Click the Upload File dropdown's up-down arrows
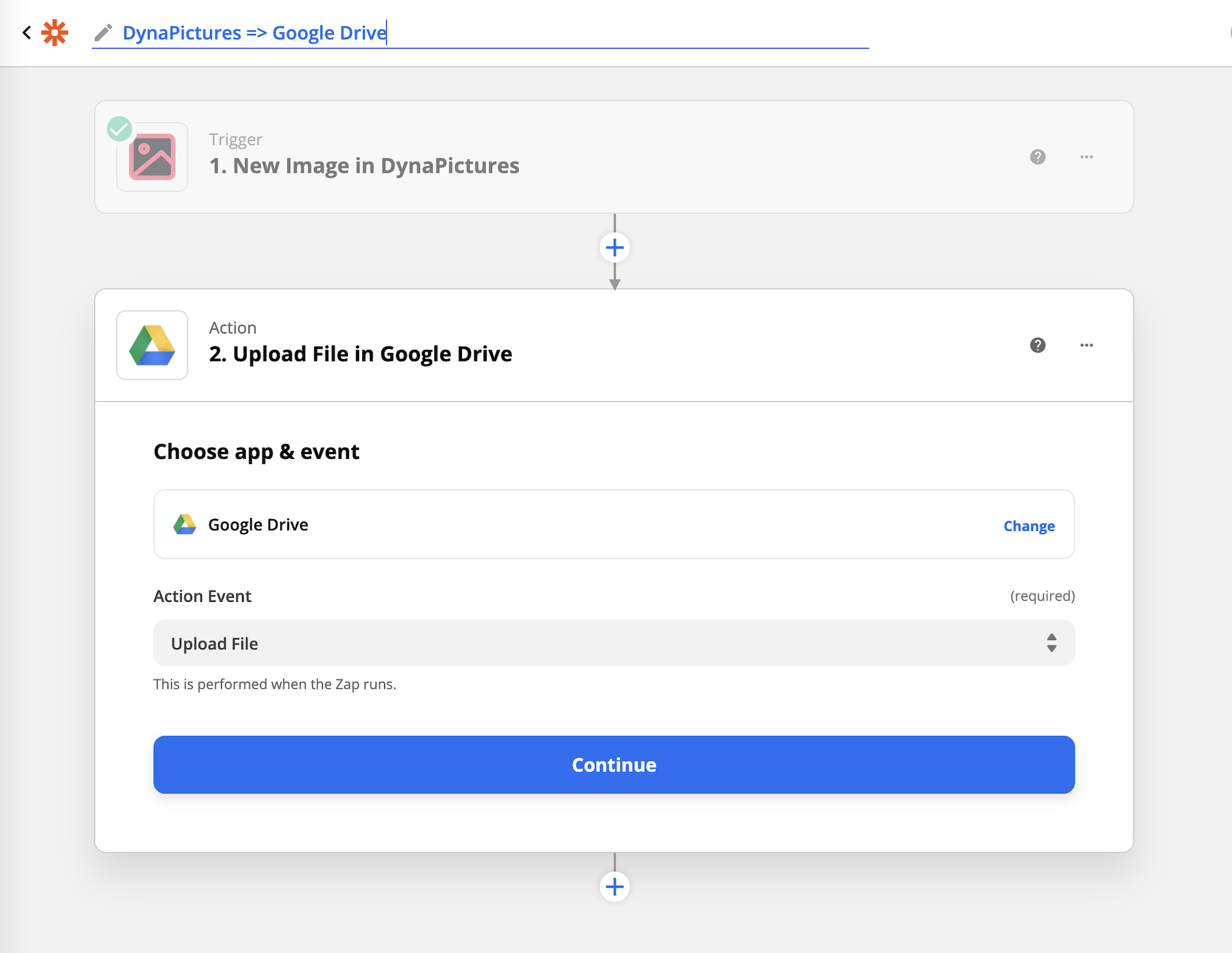Screen dimensions: 1232x953 (1052, 643)
